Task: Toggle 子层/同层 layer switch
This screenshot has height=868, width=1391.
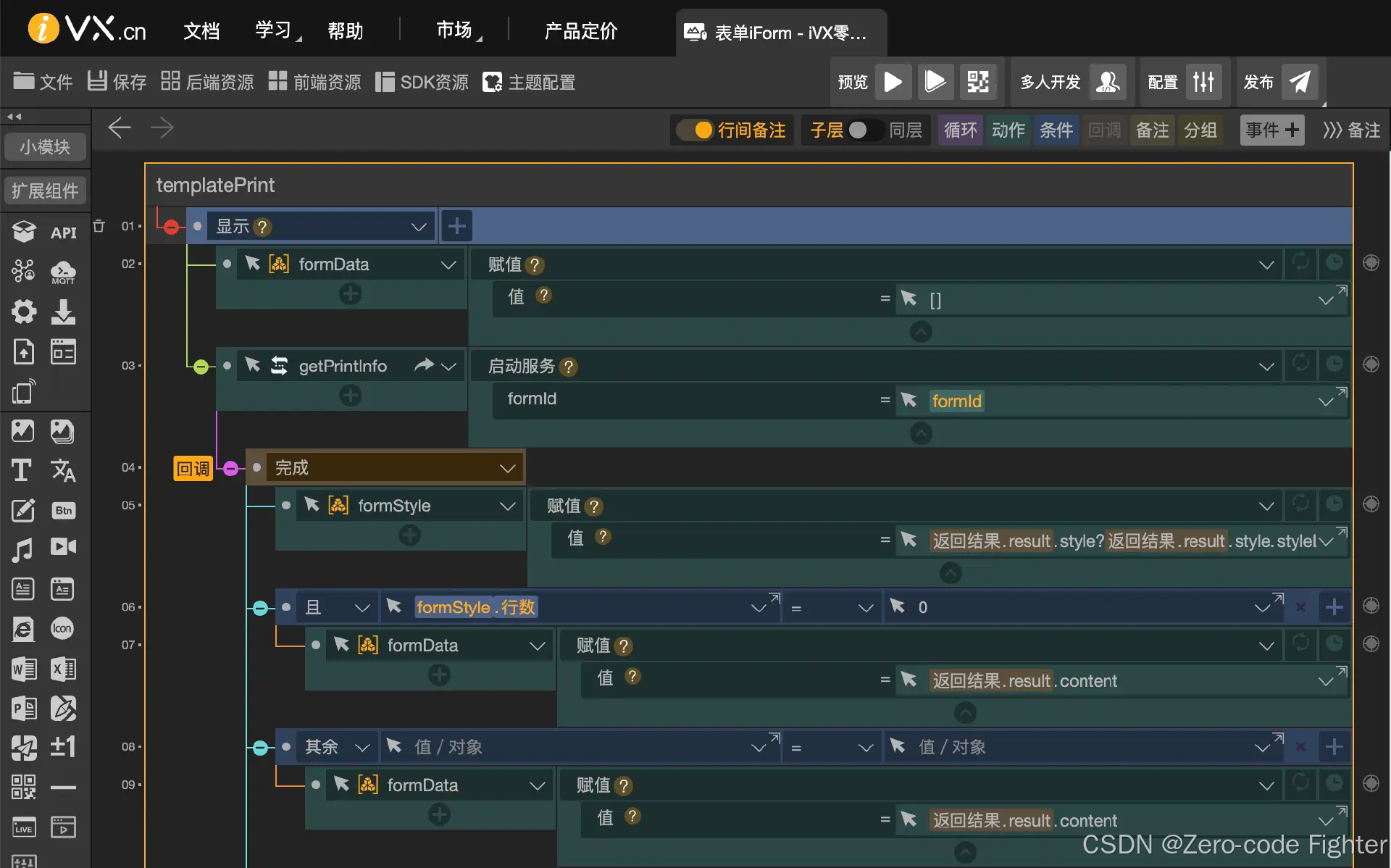Action: [x=865, y=130]
